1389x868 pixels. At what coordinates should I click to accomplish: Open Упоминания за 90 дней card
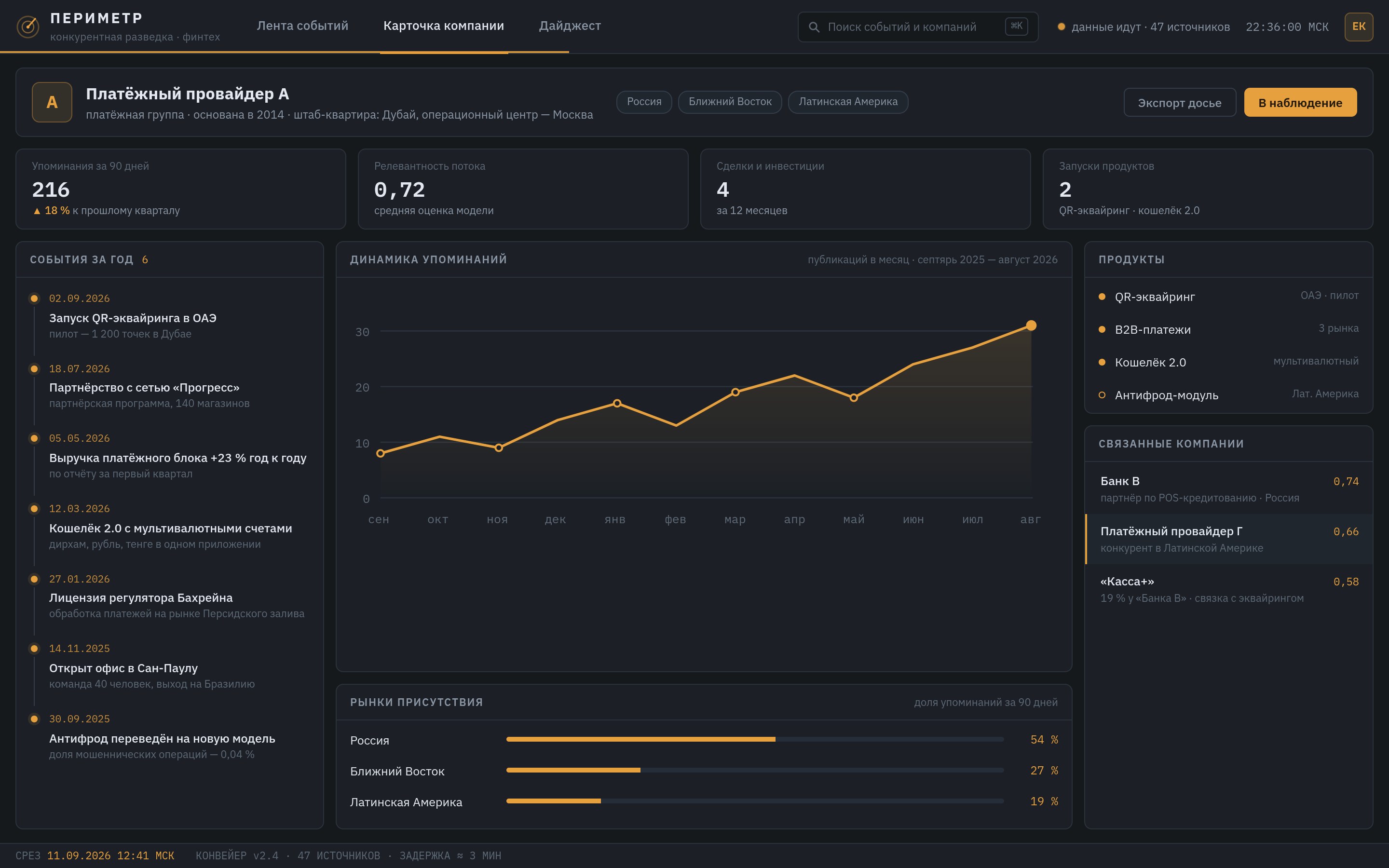(181, 189)
